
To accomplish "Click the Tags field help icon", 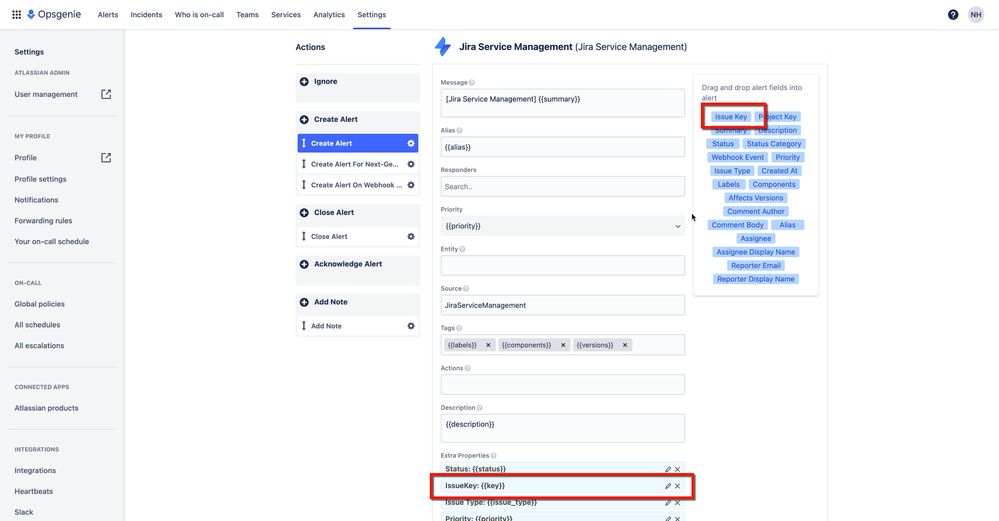I will click(x=459, y=329).
